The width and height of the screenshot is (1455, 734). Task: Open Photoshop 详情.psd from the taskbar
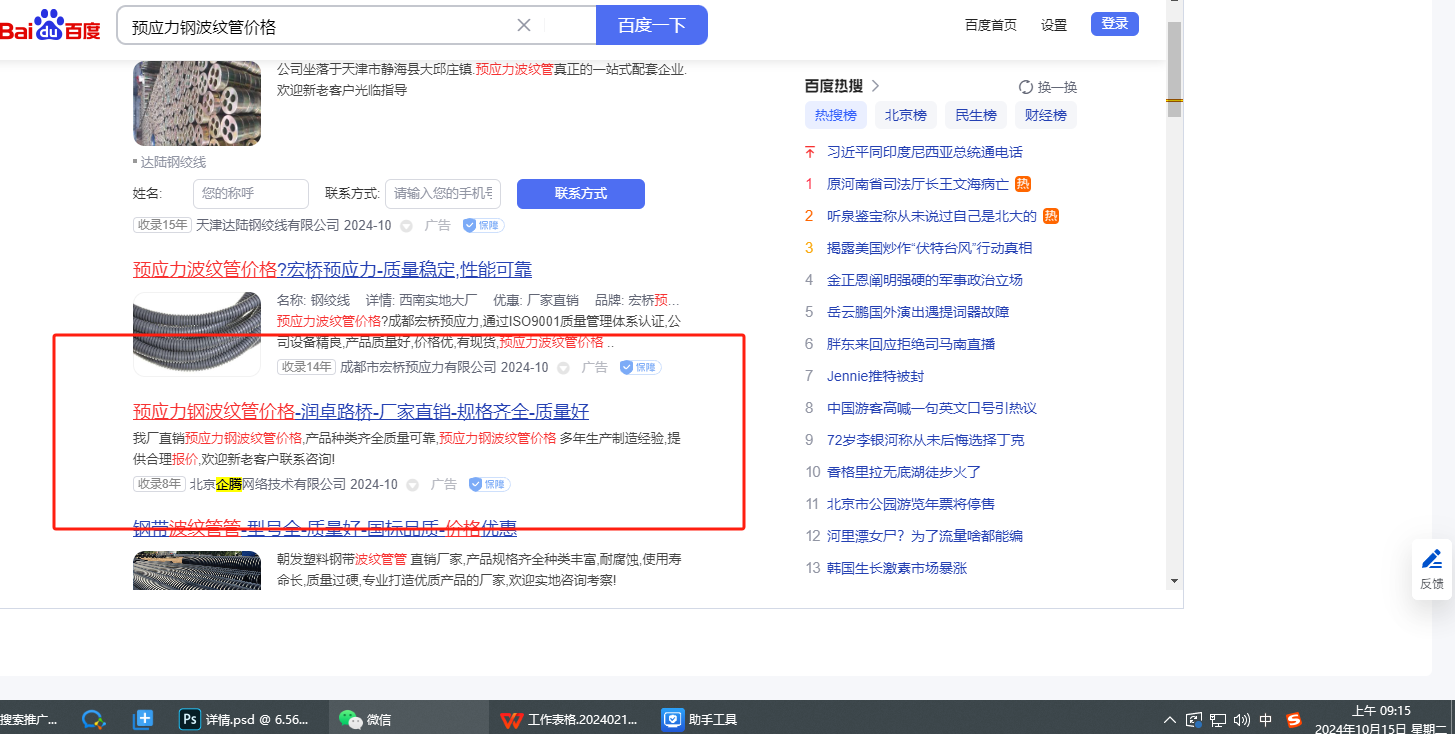[244, 719]
